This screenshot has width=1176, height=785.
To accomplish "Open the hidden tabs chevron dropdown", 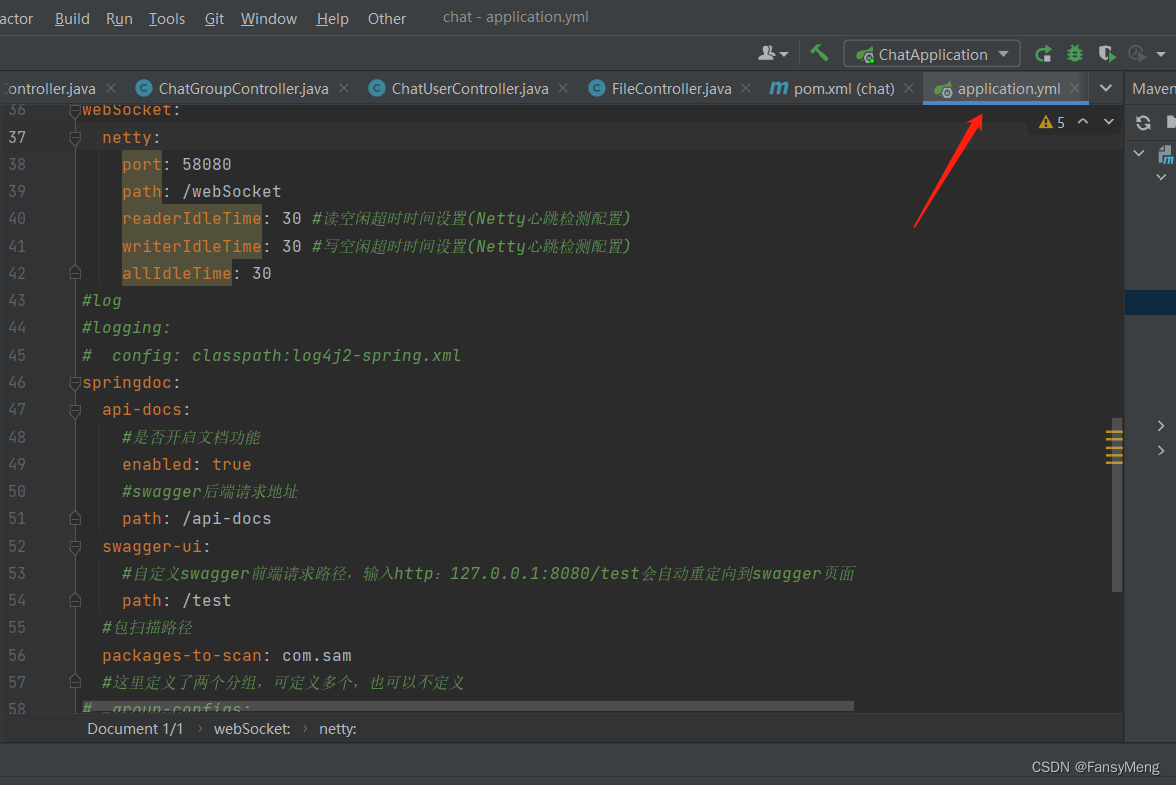I will point(1106,88).
